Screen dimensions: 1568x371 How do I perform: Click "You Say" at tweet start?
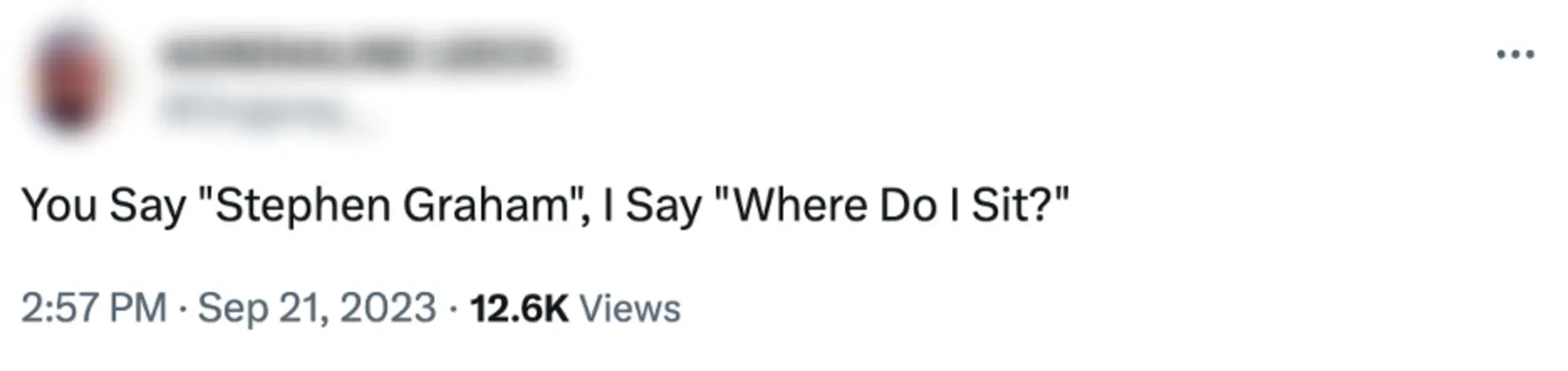102,206
